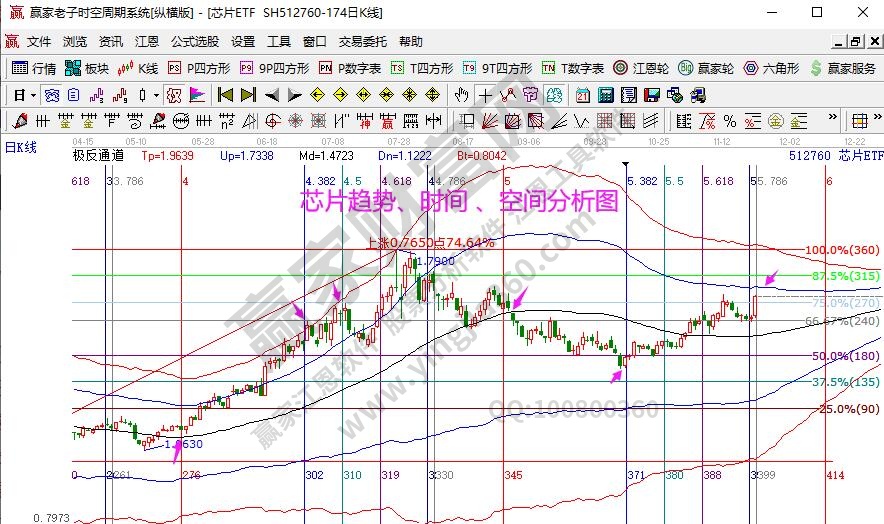884x524 pixels.
Task: Click the 赢家服务 button
Action: click(843, 68)
